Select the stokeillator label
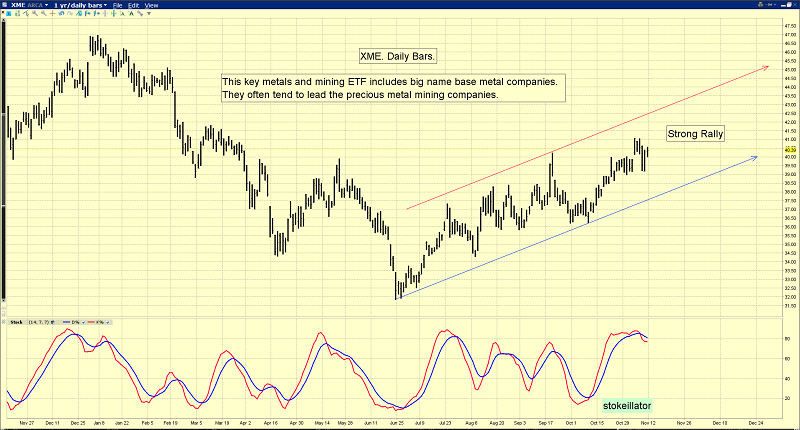This screenshot has width=800, height=430. tap(628, 405)
